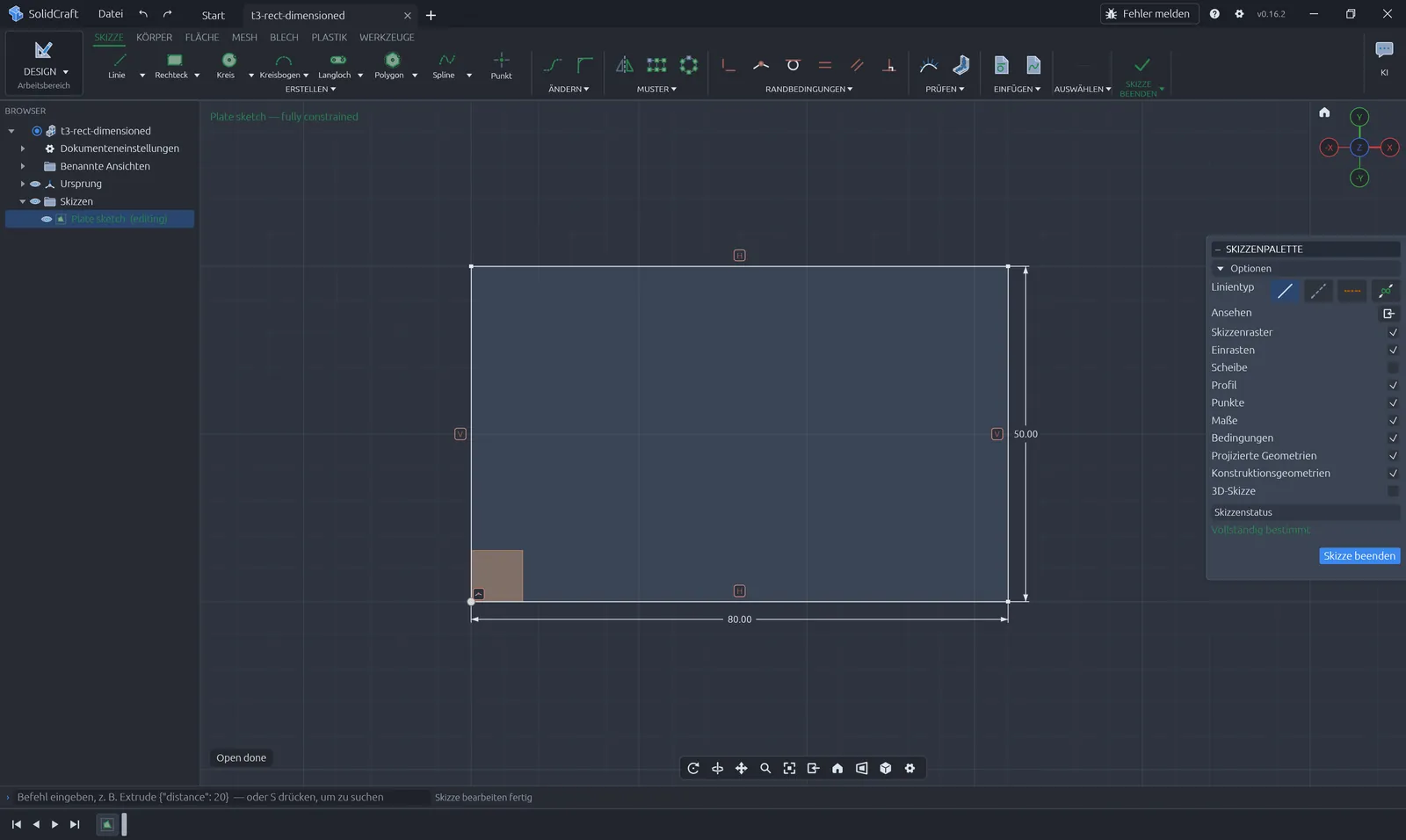Screen dimensions: 1406x840
Task: Hide the Ursprung folder via eye icon
Action: pyautogui.click(x=35, y=184)
